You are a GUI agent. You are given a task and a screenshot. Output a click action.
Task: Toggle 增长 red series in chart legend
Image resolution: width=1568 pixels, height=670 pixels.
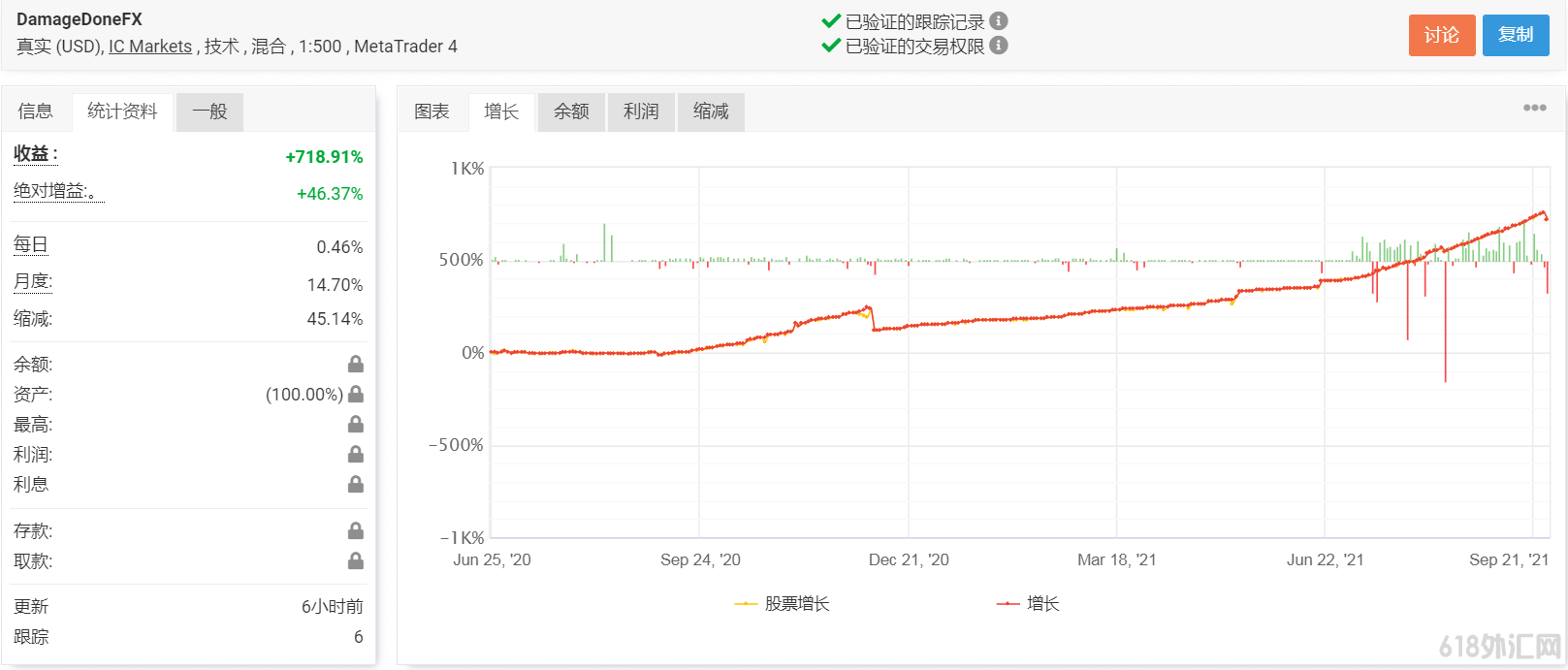(1029, 604)
